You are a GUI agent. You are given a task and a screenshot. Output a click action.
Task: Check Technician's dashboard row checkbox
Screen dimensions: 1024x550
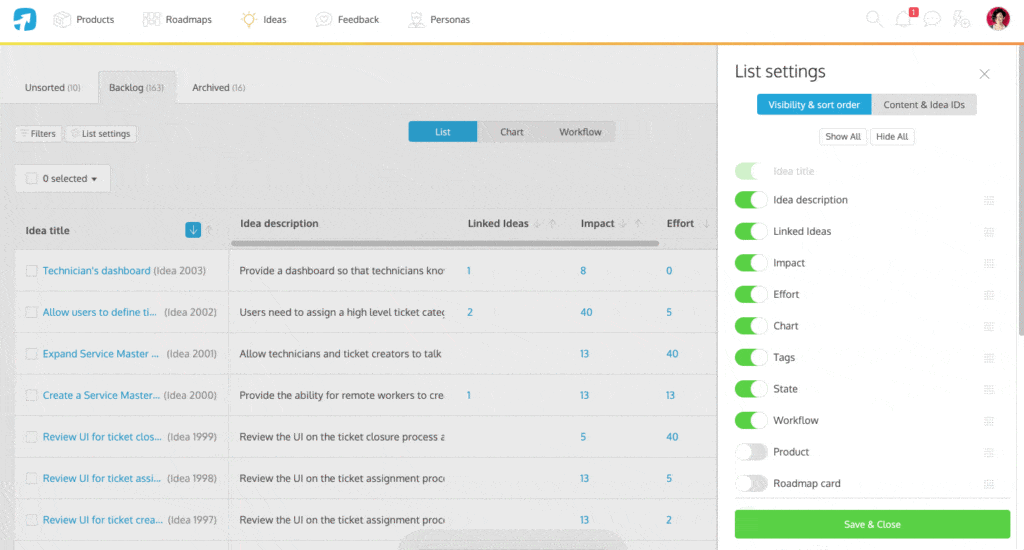tap(31, 270)
